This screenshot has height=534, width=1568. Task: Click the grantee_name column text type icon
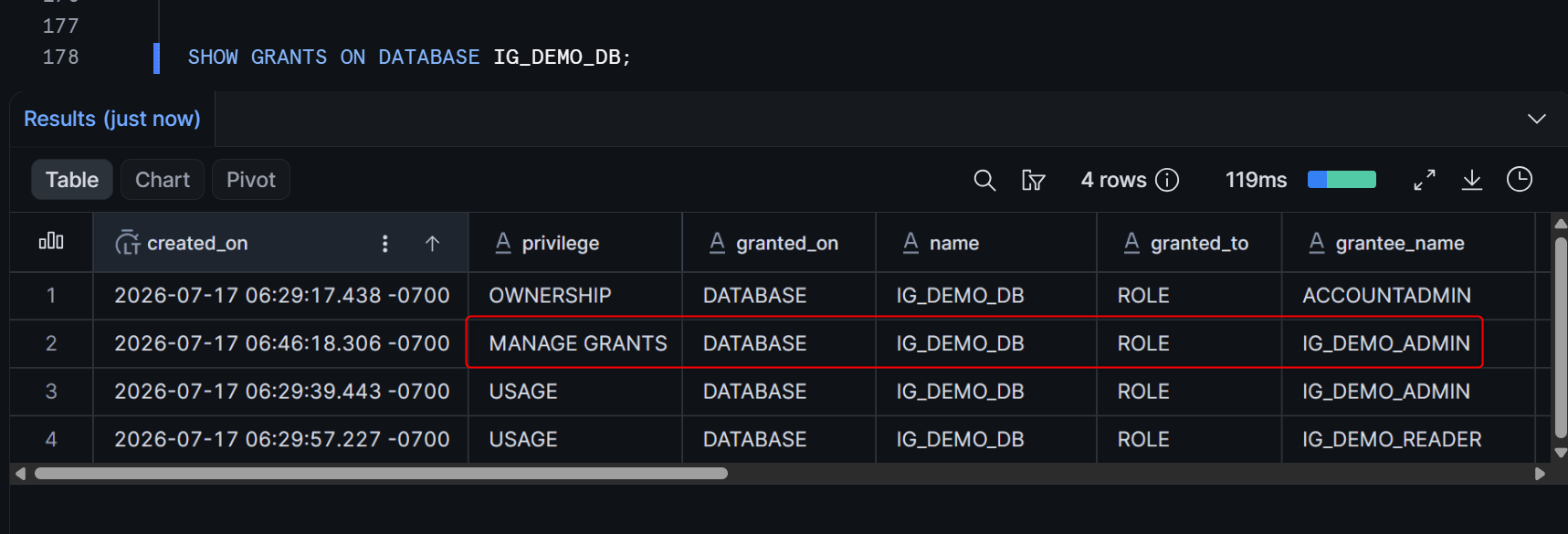[1317, 243]
